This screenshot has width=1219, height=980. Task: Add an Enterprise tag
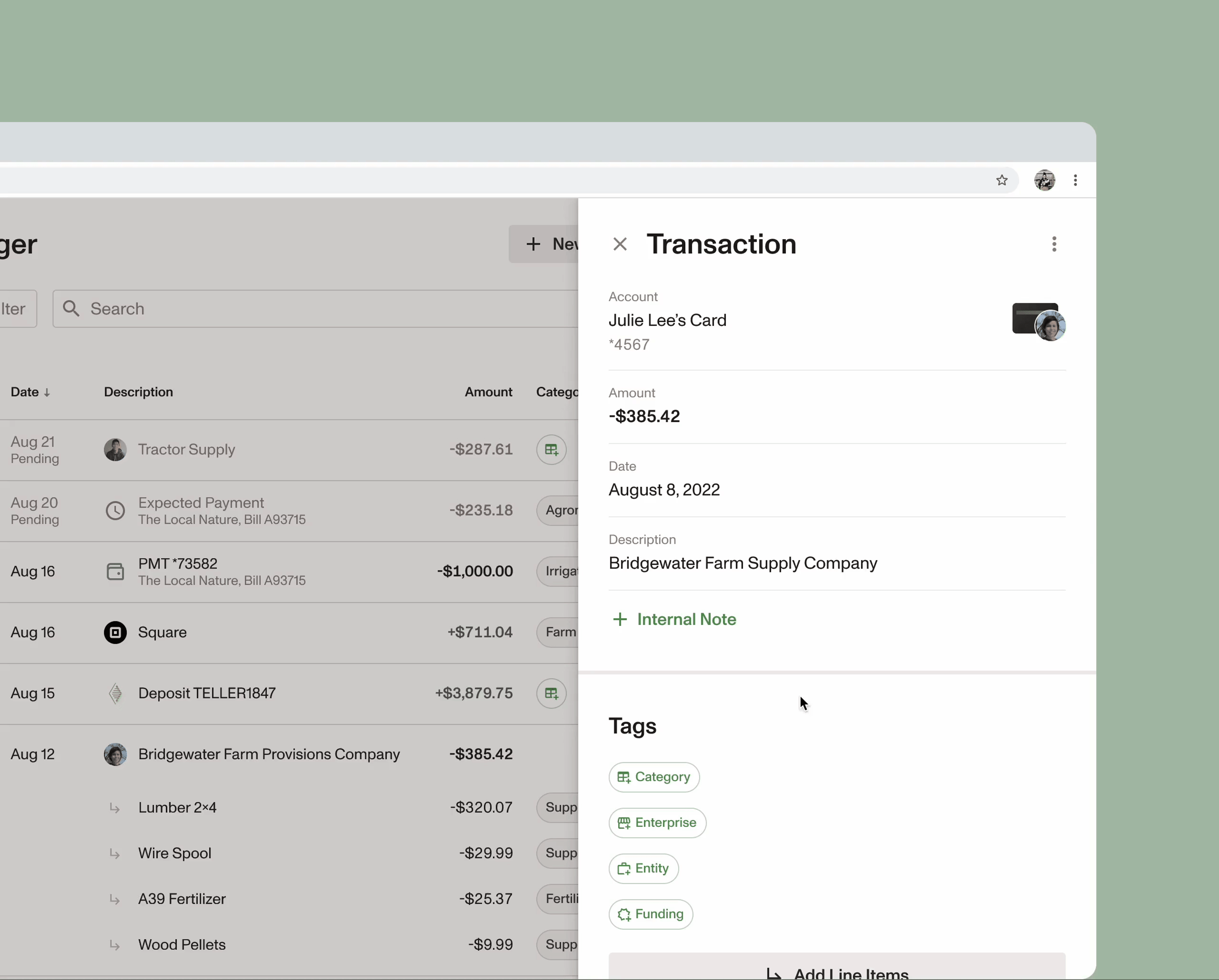pos(657,823)
